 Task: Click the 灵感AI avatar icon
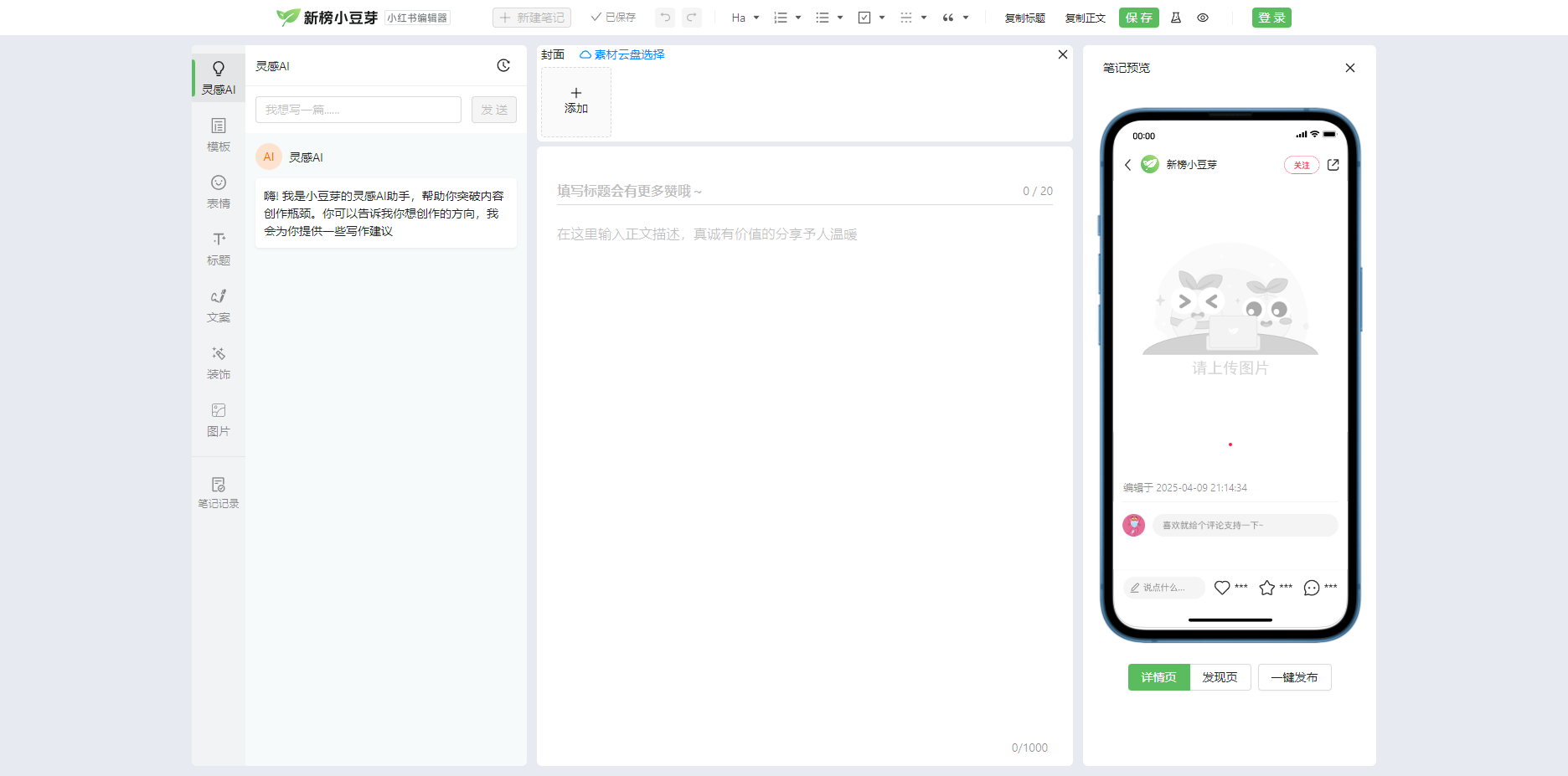point(269,157)
